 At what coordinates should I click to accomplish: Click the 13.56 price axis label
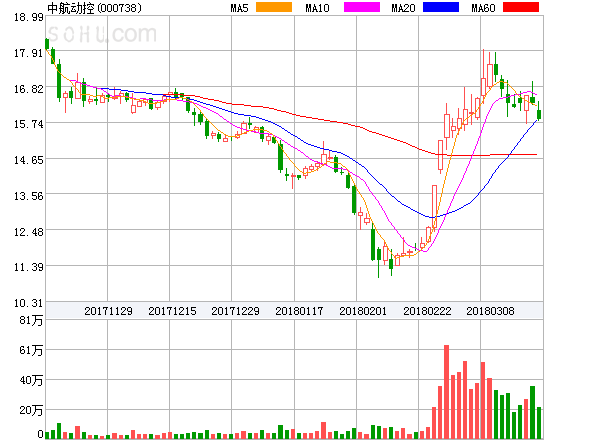(x=29, y=196)
